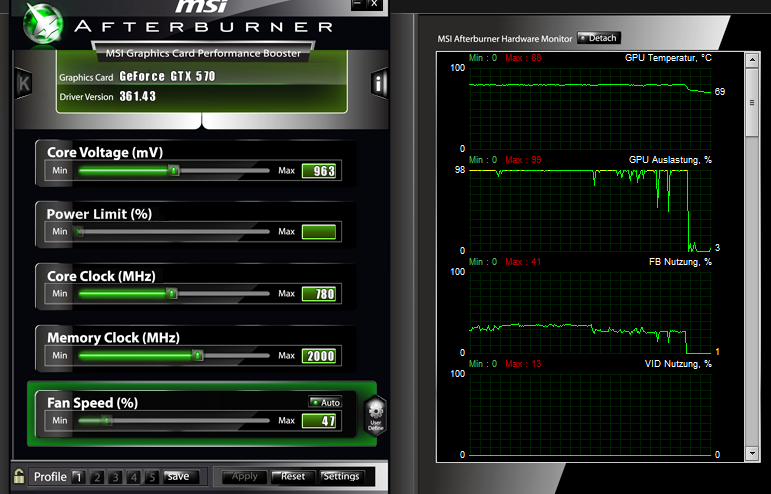Click the GeForce GTX 570 card name
Viewport: 771px width, 494px height.
point(167,76)
